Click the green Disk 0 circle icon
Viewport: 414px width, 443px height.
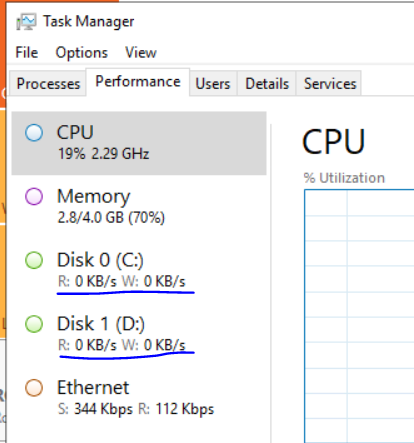(34, 260)
